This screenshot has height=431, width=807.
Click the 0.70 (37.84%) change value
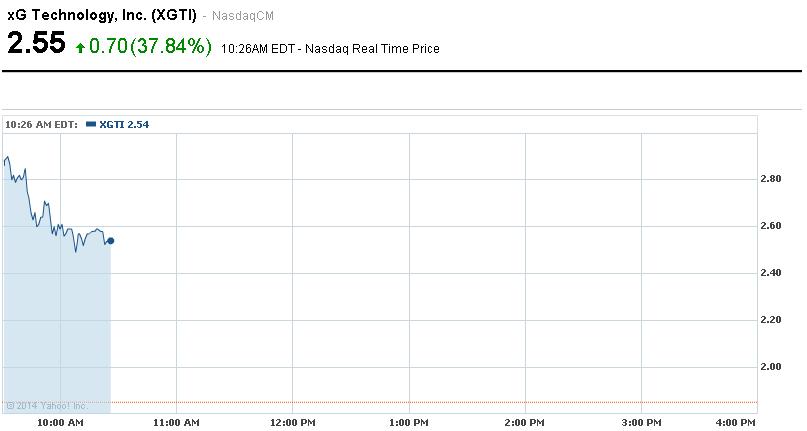pyautogui.click(x=150, y=46)
